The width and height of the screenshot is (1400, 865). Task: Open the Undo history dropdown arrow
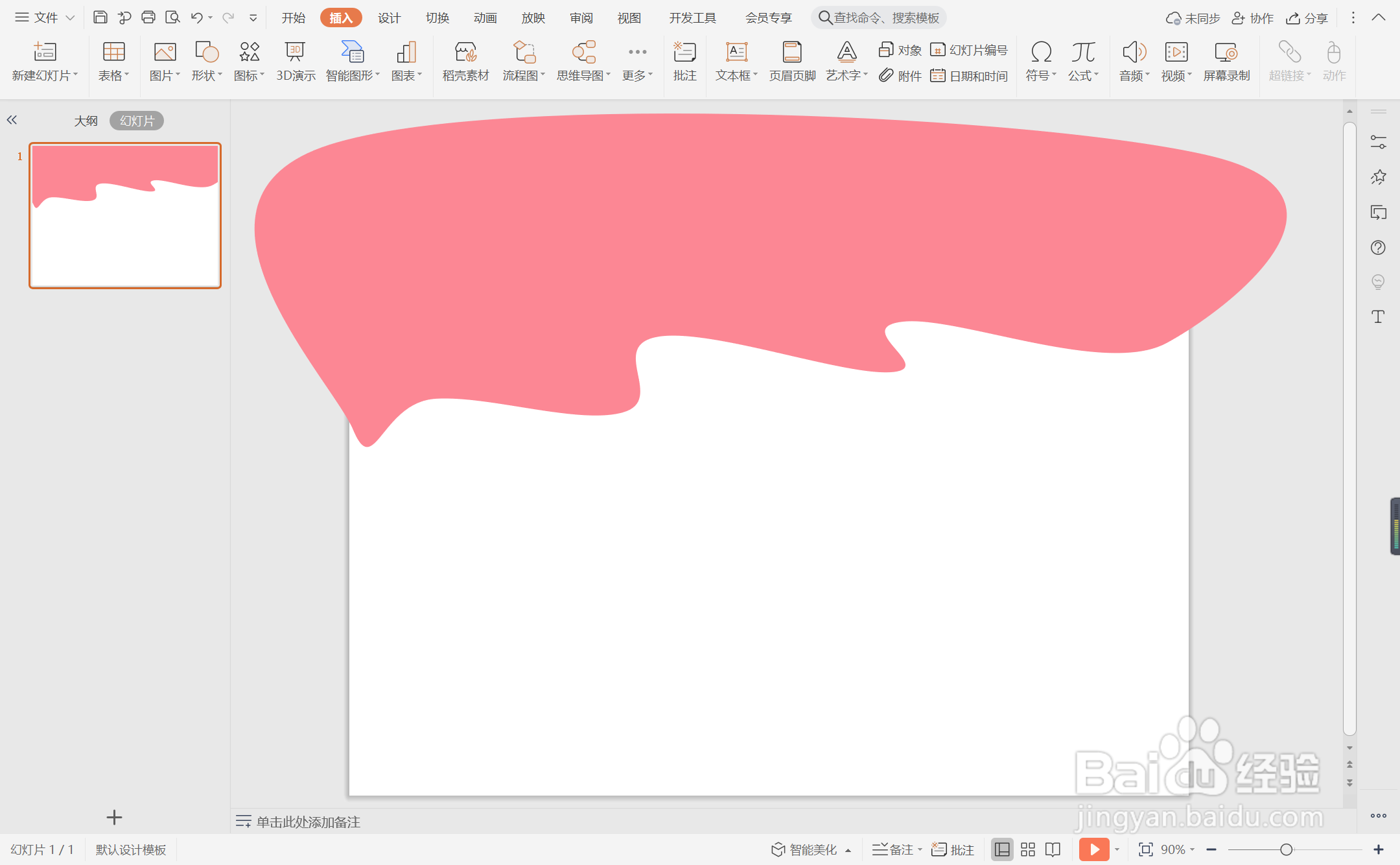point(211,18)
